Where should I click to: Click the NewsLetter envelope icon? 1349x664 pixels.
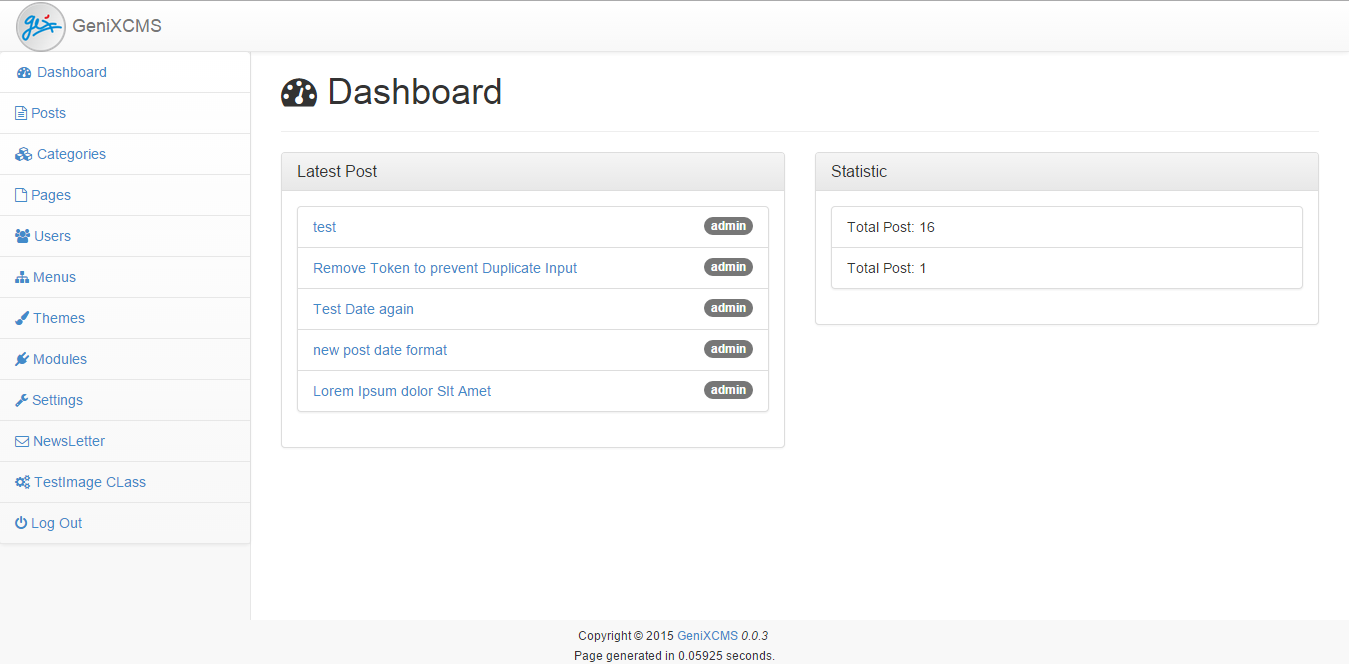click(19, 440)
